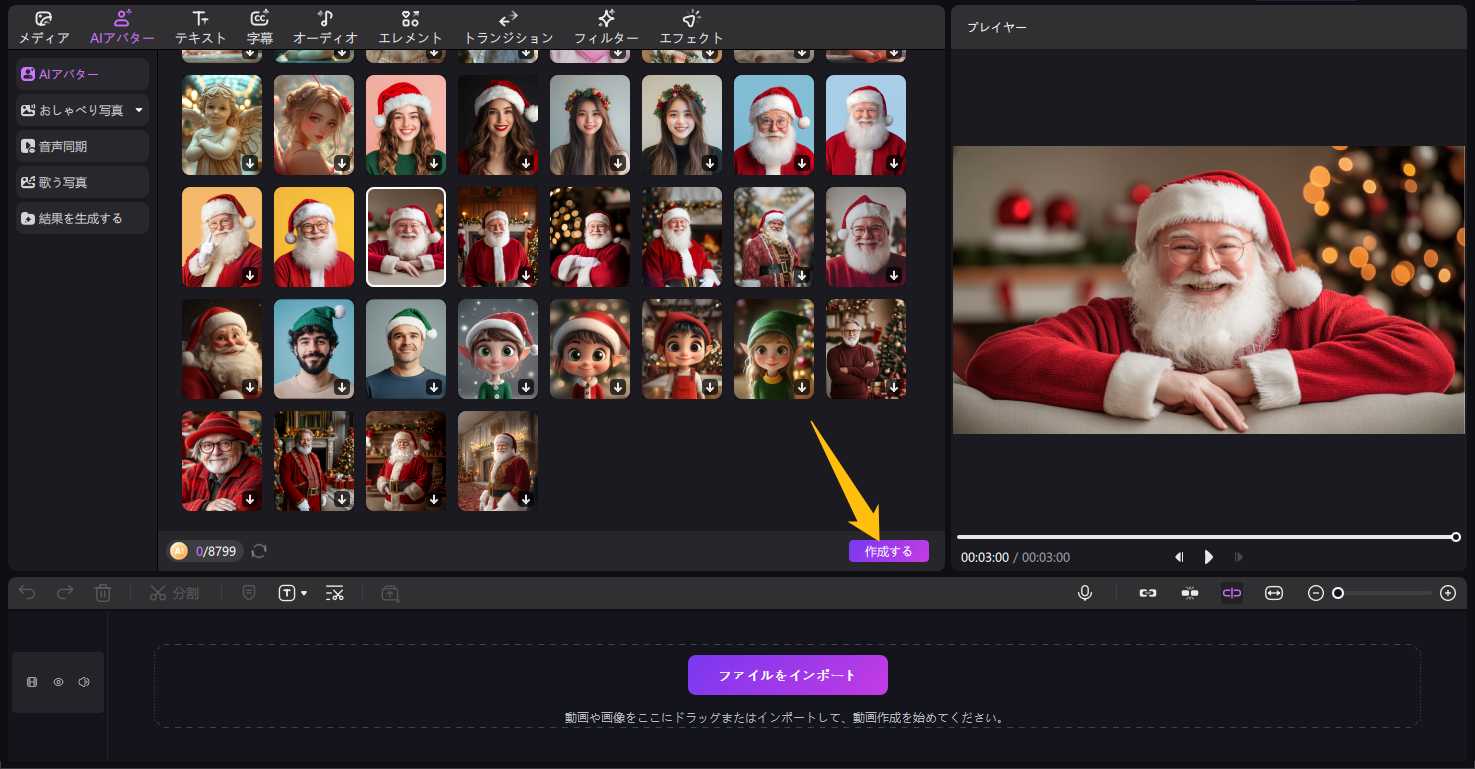Select the green-hat bearded man avatar thumbnail

(314, 349)
